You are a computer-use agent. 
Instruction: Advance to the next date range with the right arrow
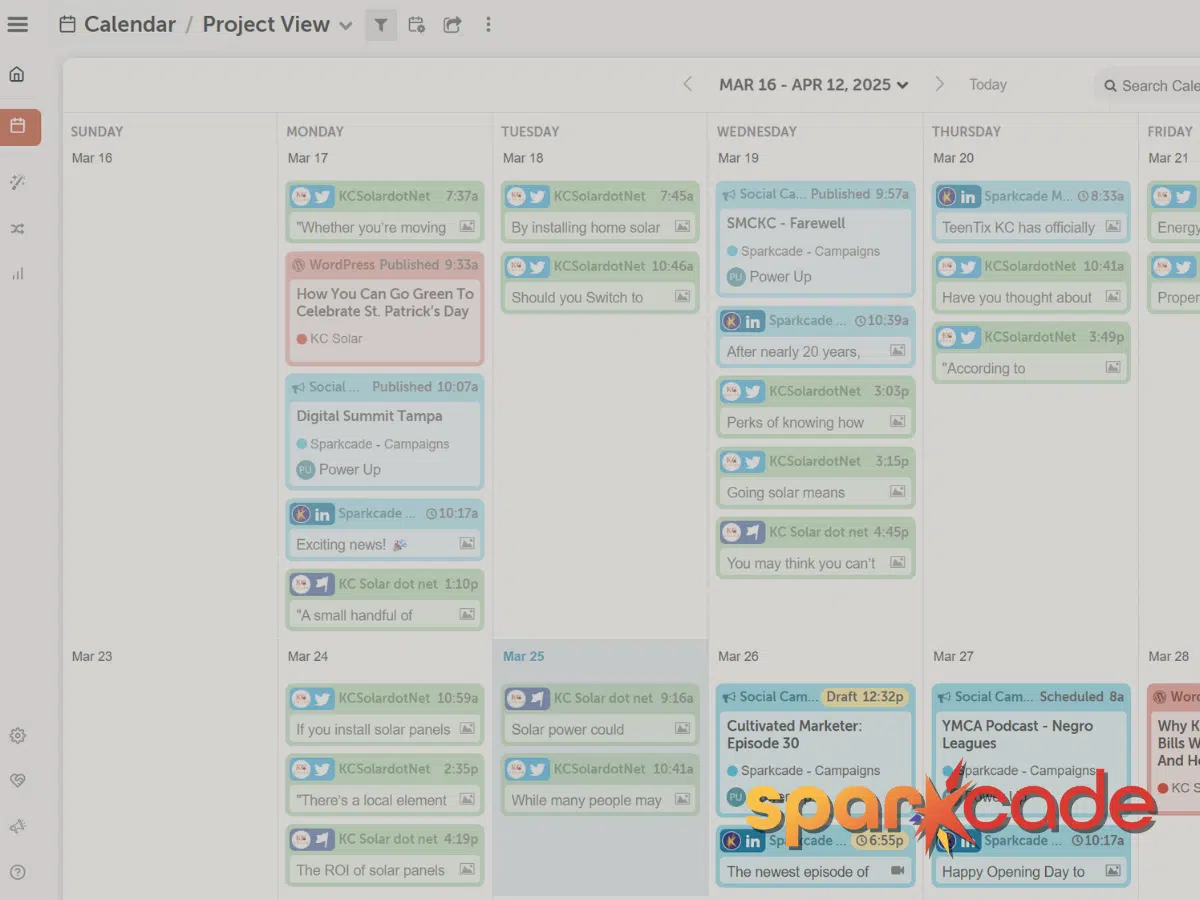939,85
